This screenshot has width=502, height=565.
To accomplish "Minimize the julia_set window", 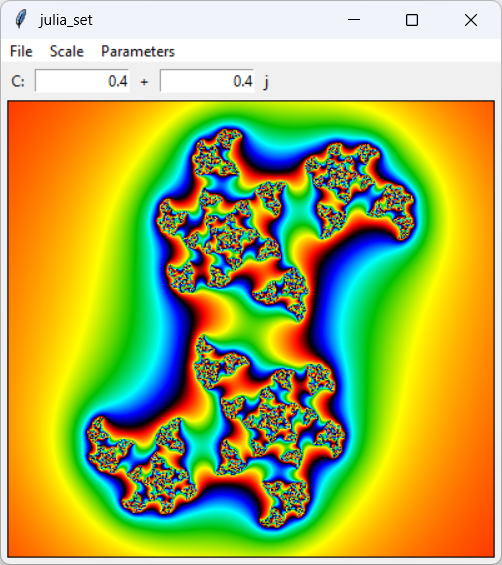I will 354,20.
